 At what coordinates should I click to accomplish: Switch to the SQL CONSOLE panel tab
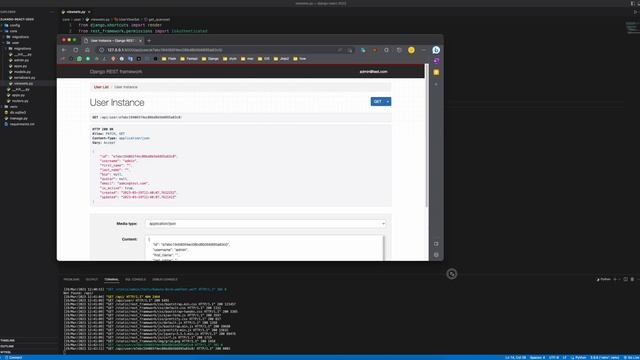[135, 280]
